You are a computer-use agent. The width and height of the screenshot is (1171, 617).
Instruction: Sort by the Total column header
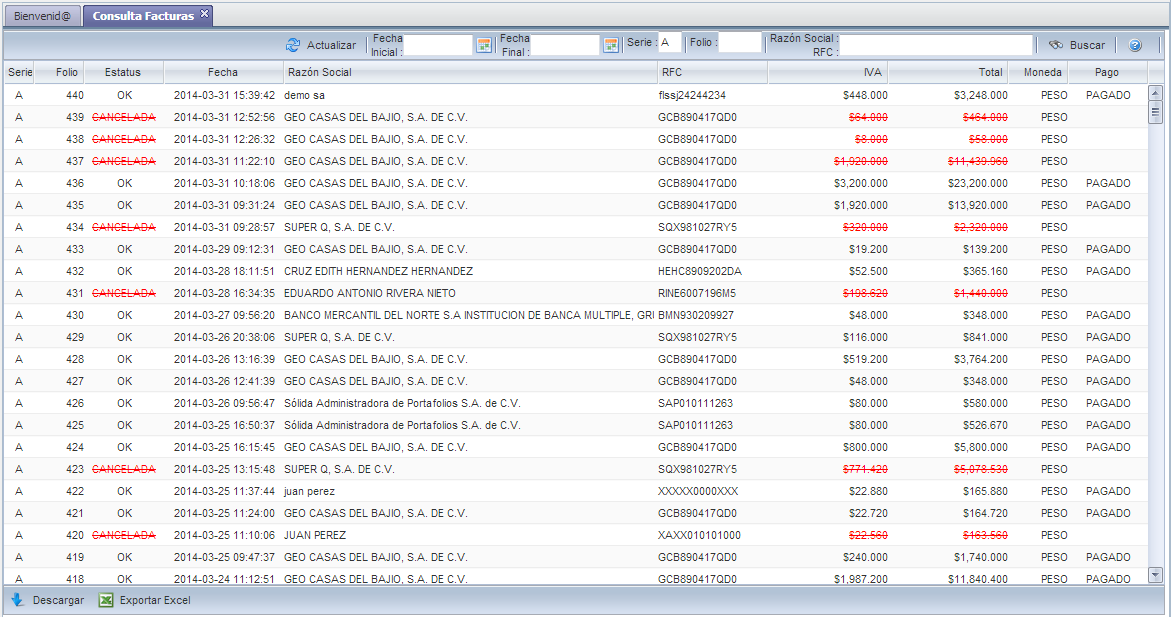[x=947, y=72]
